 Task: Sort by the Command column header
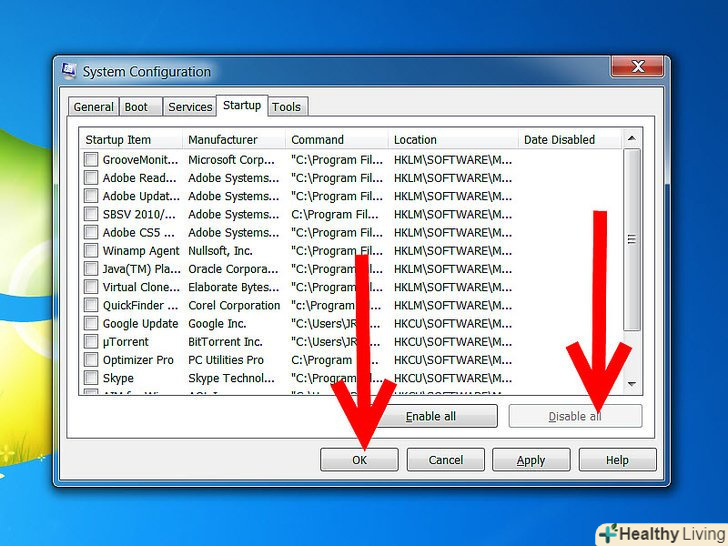click(337, 139)
